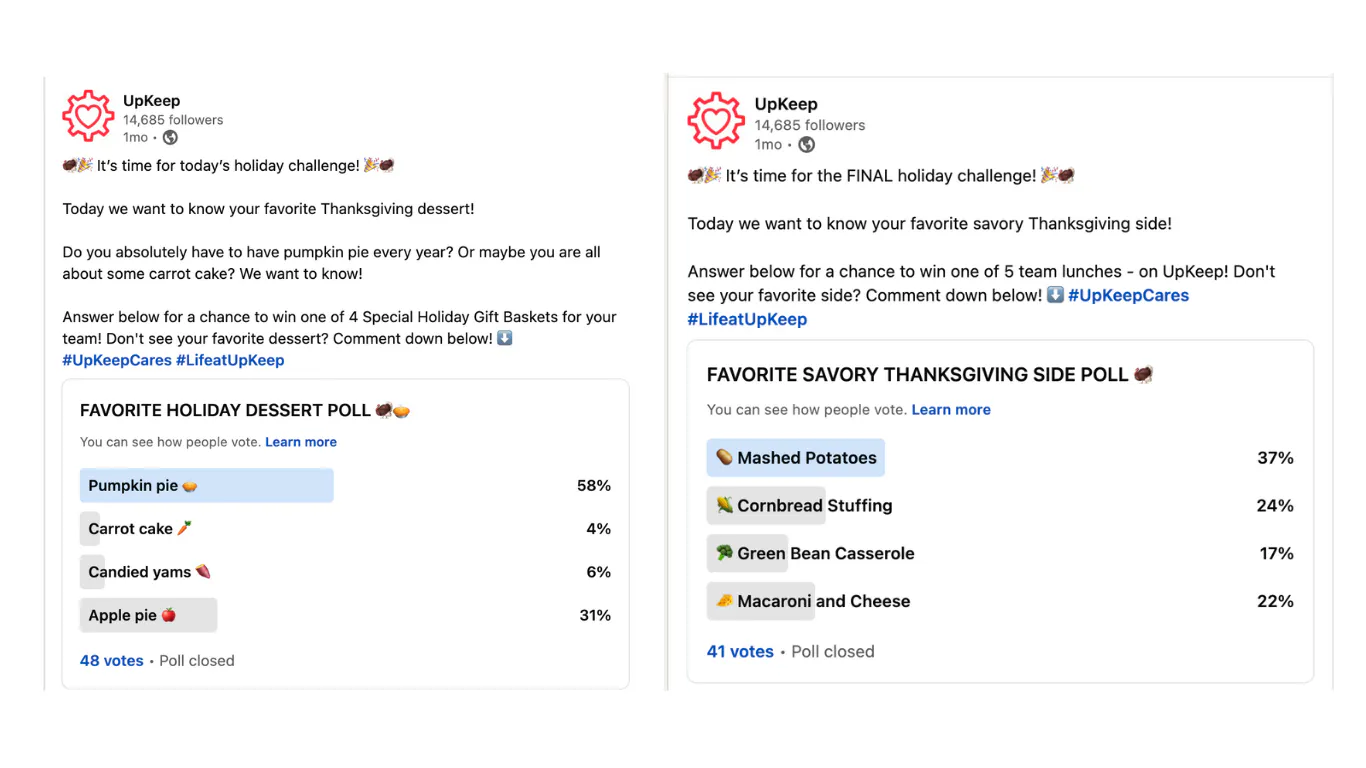Viewport: 1366px width, 768px height.
Task: Open Learn more in the savory side poll
Action: 951,409
